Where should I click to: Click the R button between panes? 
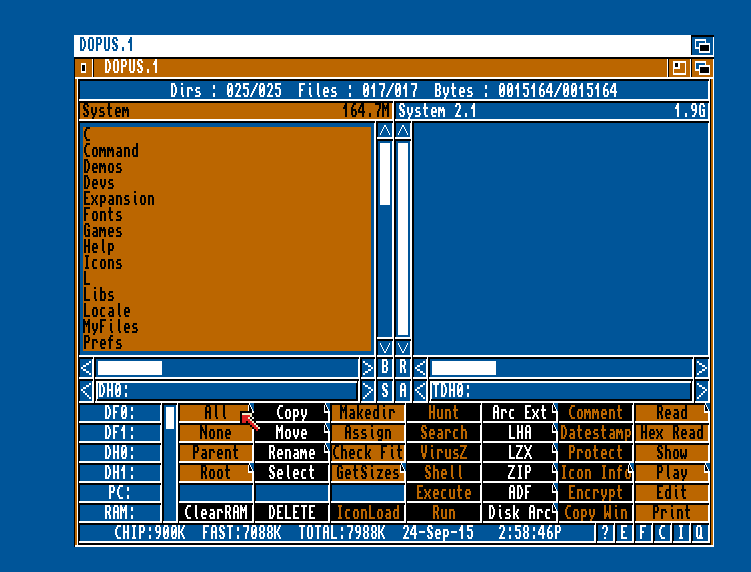(403, 367)
